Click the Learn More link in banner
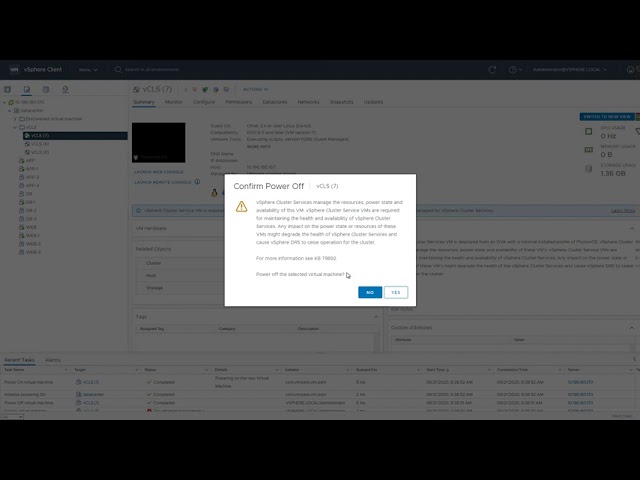Screen dimensions: 640x480 pos(623,211)
